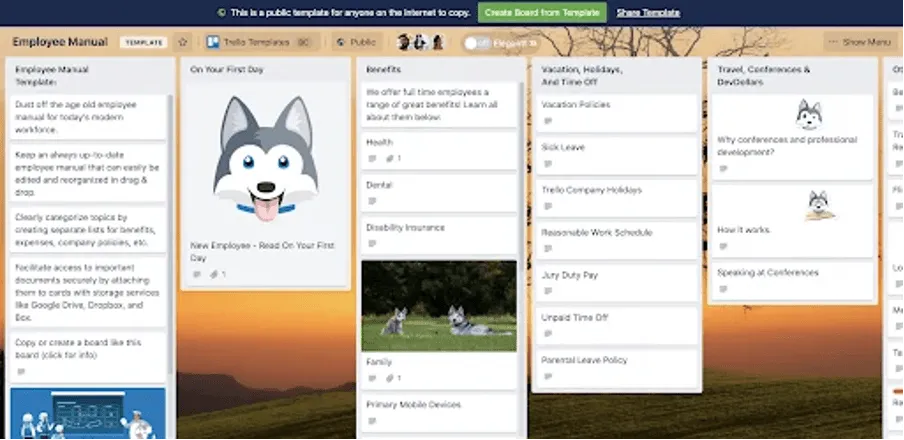The width and height of the screenshot is (904, 440).
Task: Click description icon on Sick Leave card
Action: 547,164
